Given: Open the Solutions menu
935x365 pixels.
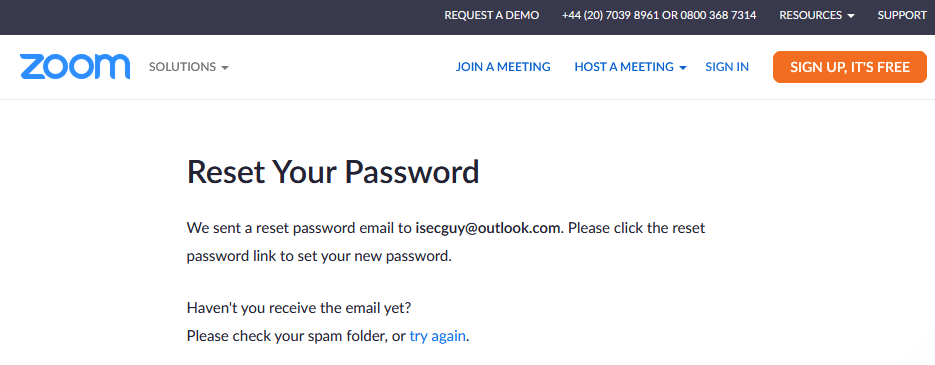Looking at the screenshot, I should 188,67.
